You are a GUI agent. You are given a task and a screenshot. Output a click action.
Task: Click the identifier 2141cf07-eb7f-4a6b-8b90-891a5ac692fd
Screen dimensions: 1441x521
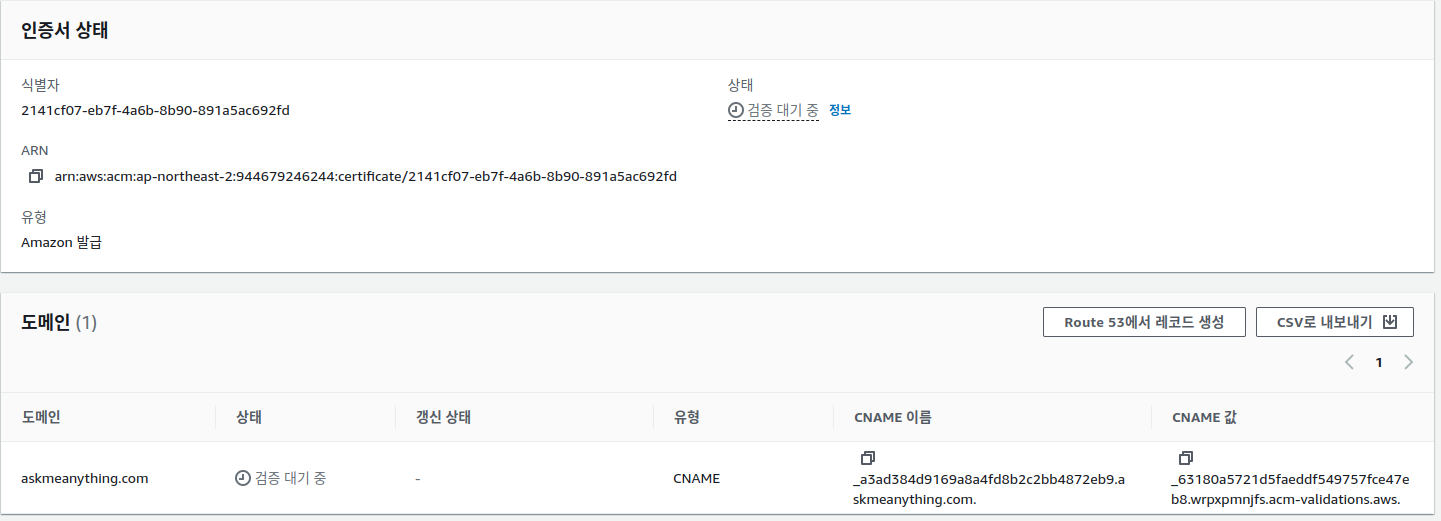(x=155, y=110)
